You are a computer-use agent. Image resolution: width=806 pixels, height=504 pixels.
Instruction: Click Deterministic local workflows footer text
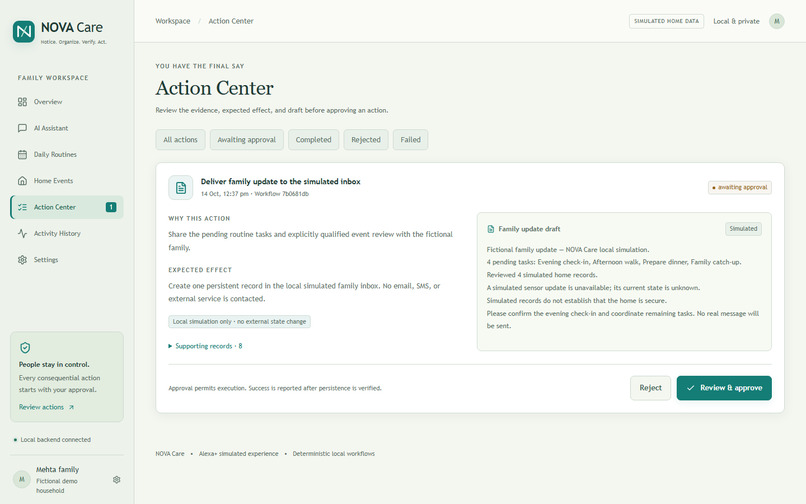tap(334, 454)
